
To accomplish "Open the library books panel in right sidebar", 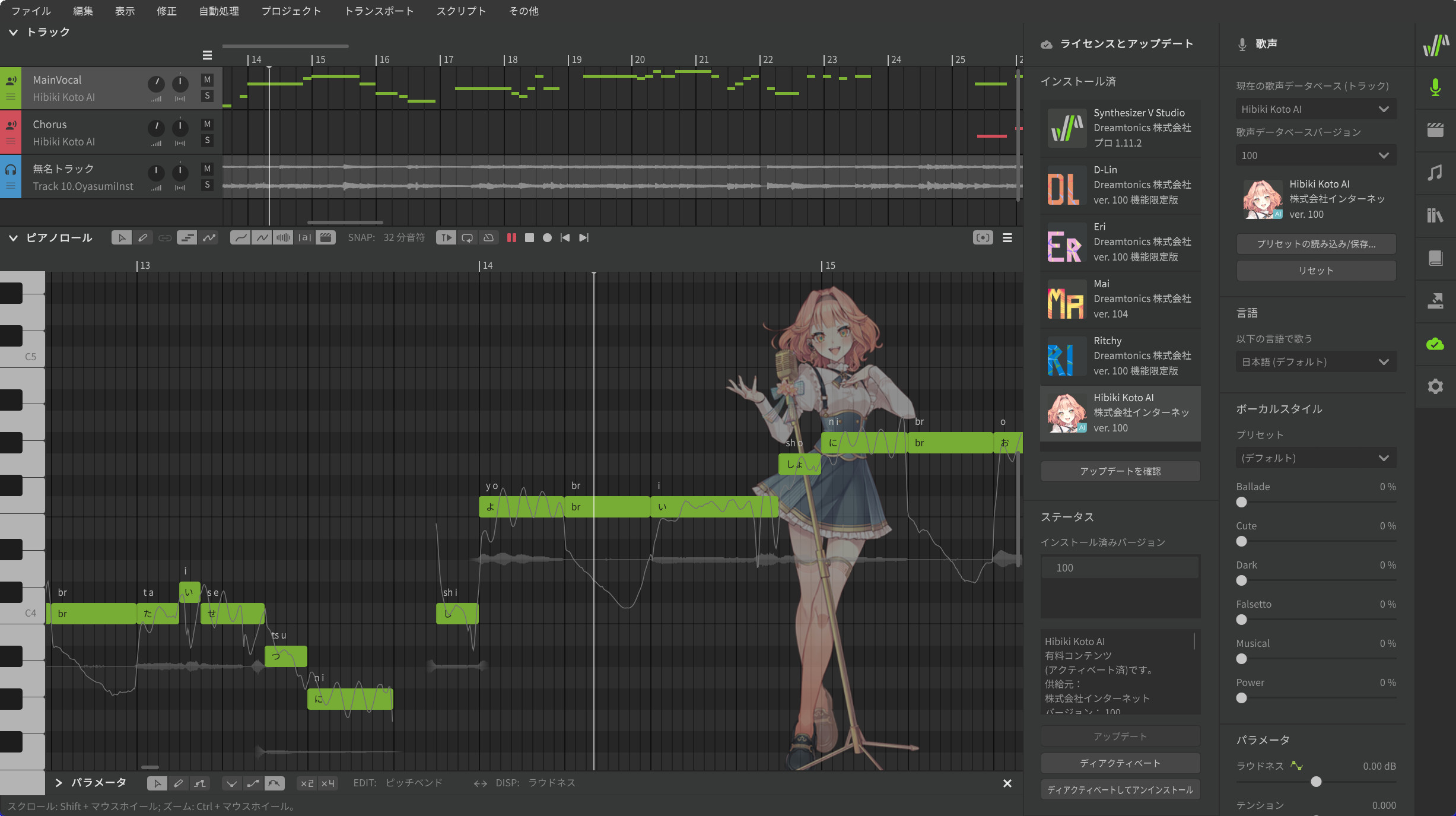I will pos(1435,215).
